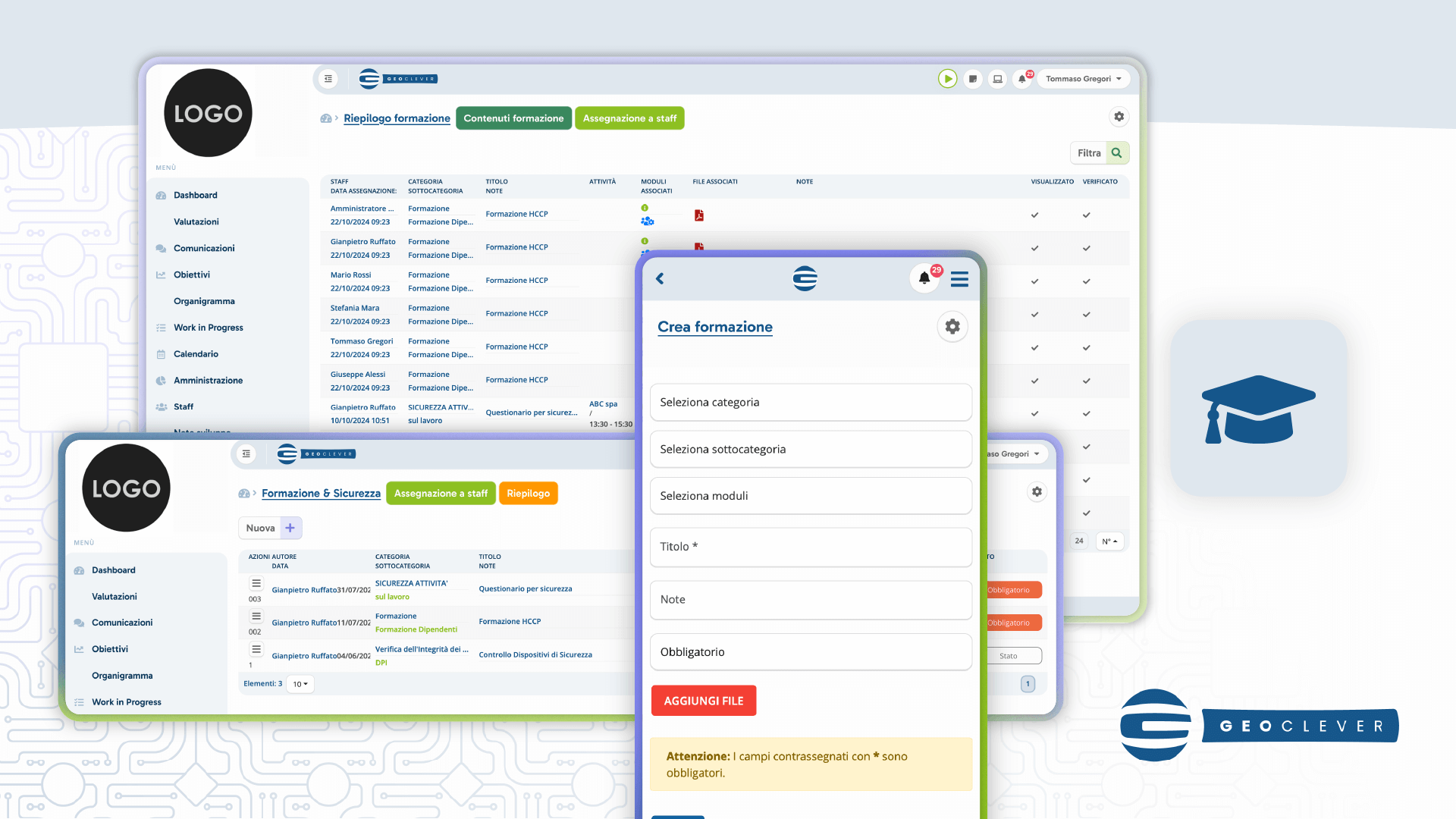Open notifications bell in top window header

1022,79
